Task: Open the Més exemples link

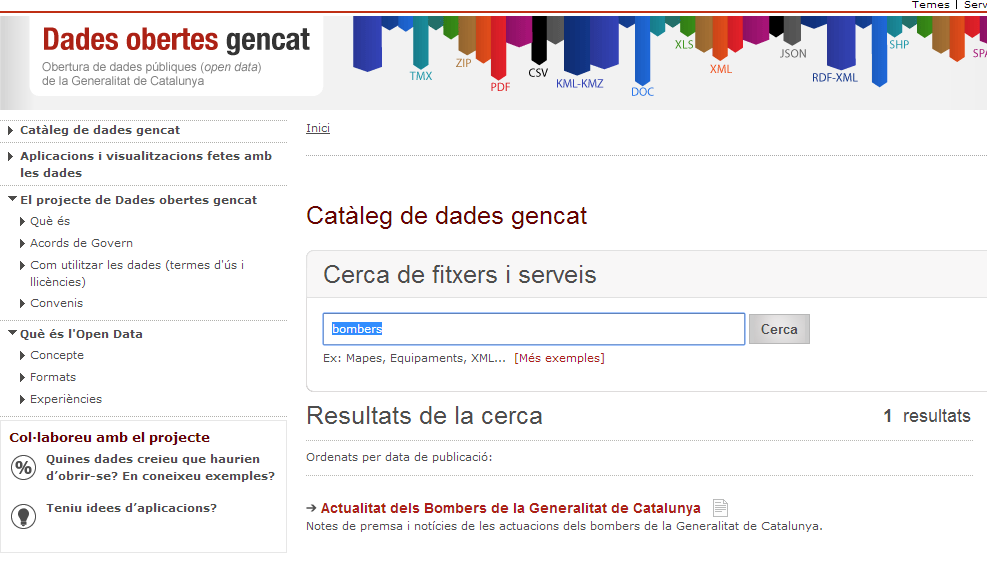Action: click(559, 358)
